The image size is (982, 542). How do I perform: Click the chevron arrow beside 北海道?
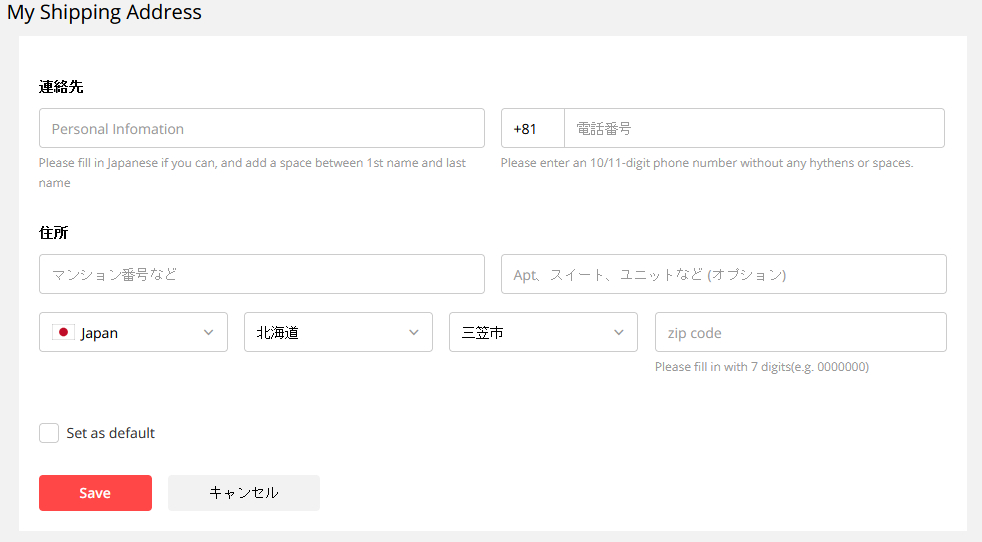pos(413,333)
